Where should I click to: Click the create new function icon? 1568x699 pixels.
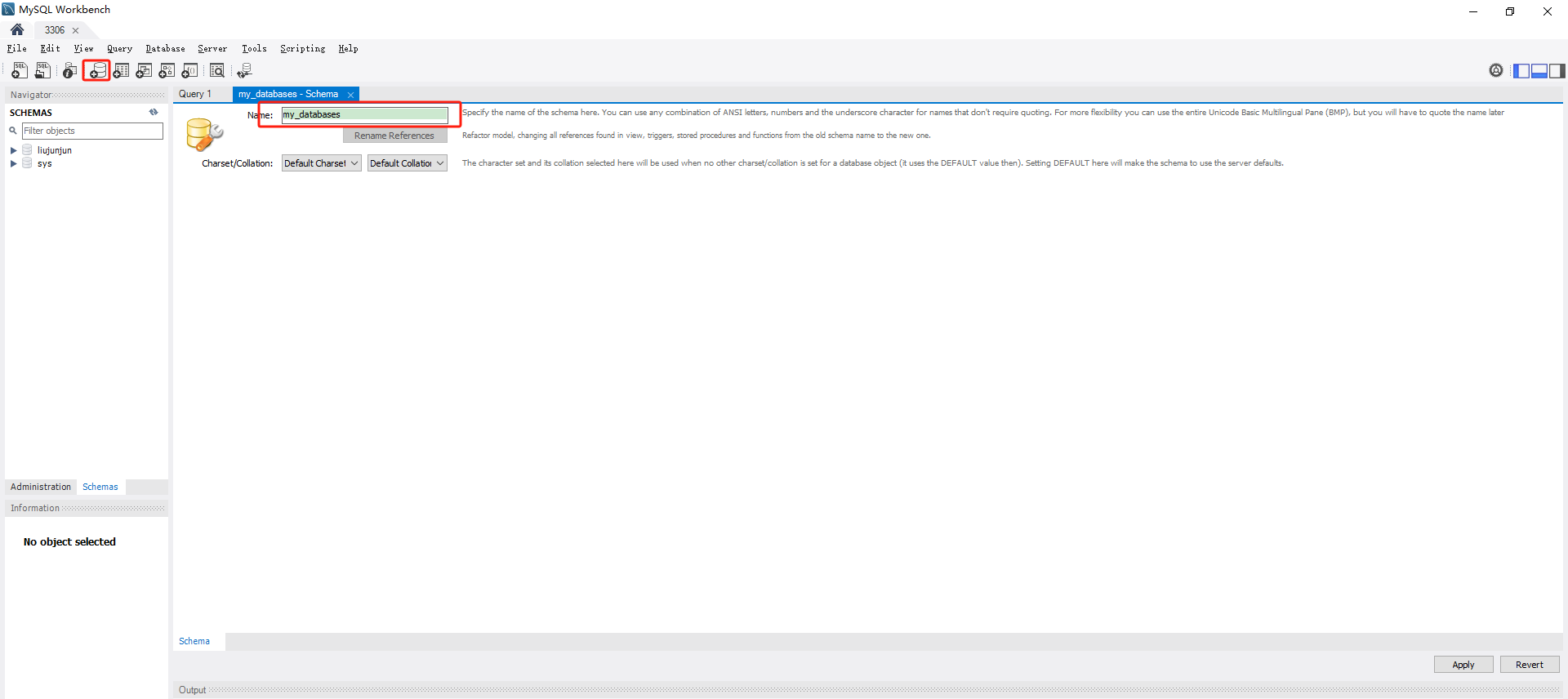tap(189, 71)
